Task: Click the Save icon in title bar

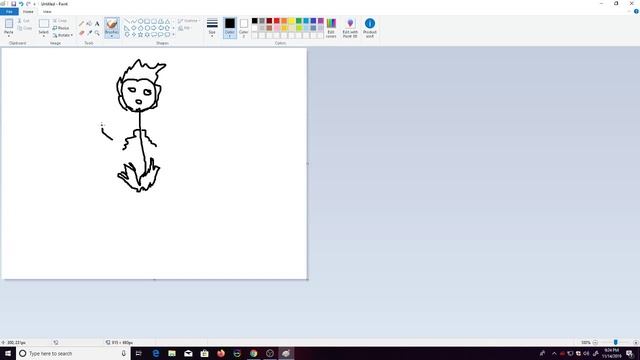Action: click(13, 4)
